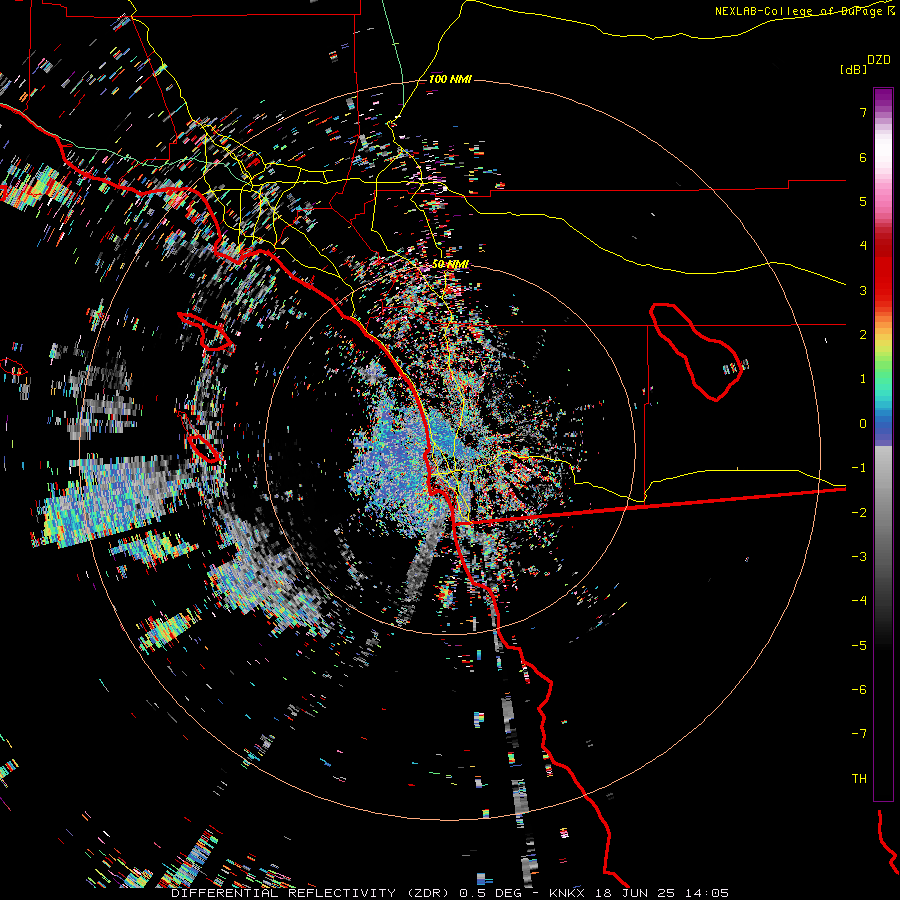The width and height of the screenshot is (900, 900).
Task: Click the '-7' value on the dB scale
Action: pos(859,734)
